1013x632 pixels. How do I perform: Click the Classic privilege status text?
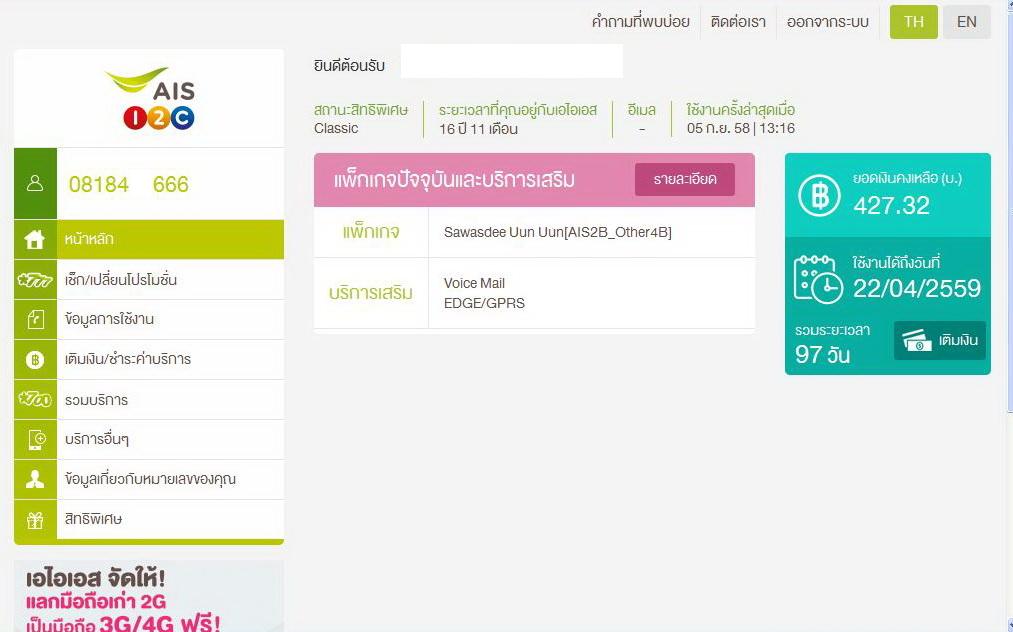336,128
